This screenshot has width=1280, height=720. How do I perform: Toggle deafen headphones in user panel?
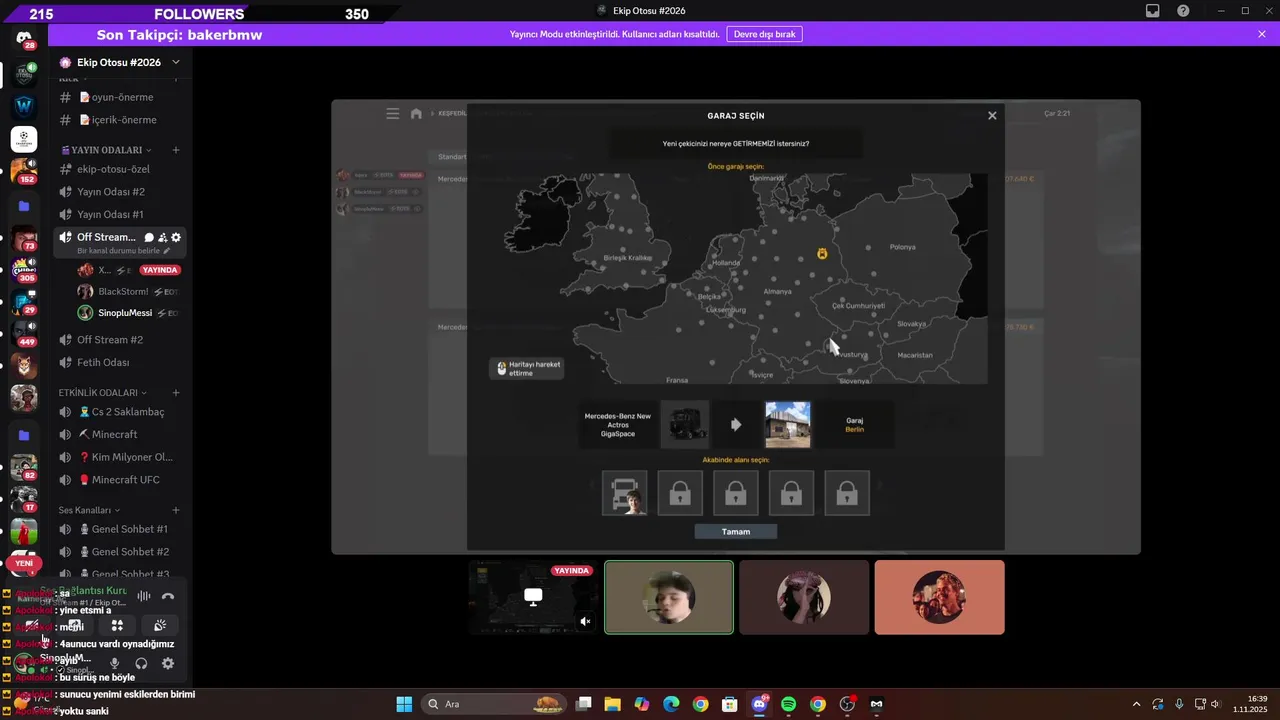point(141,663)
